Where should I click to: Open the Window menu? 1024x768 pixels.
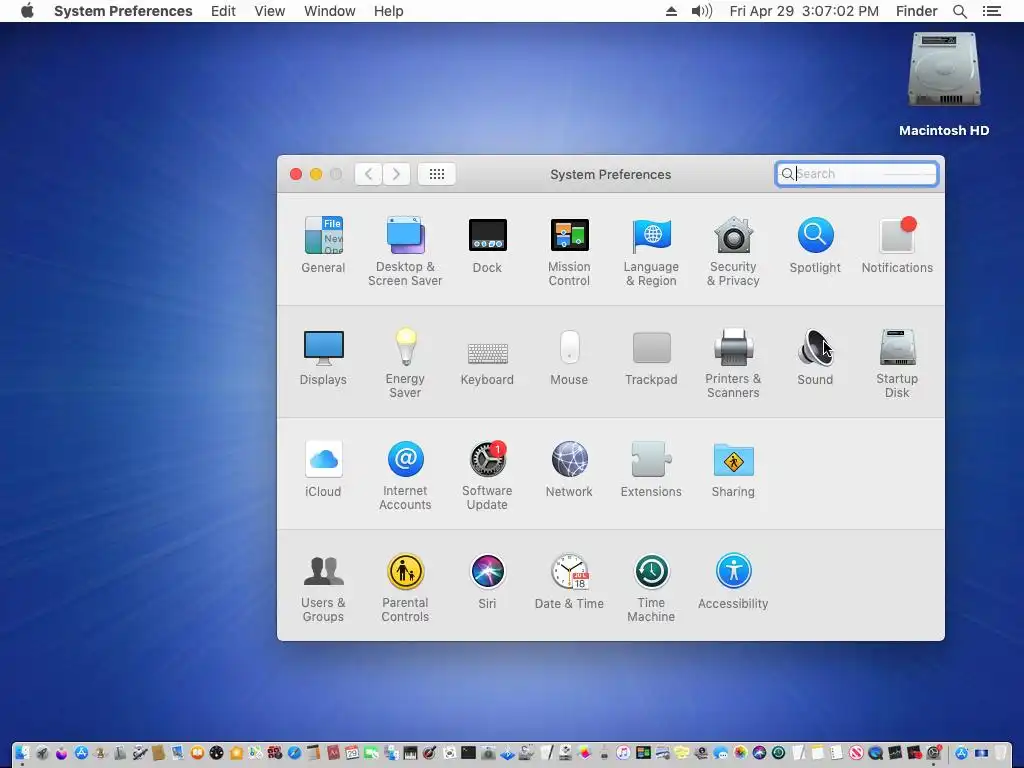pos(330,11)
